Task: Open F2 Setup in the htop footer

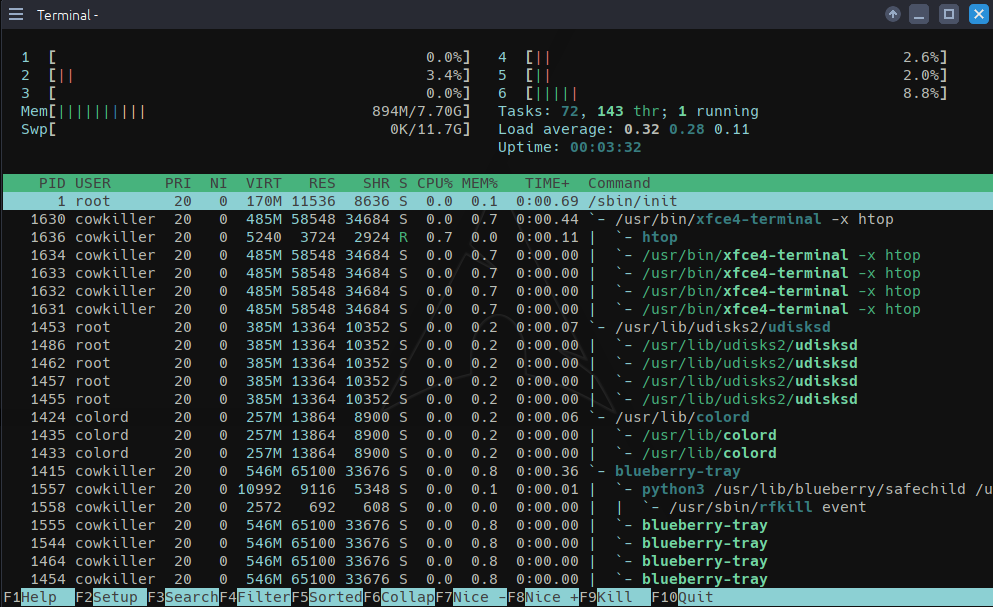Action: point(110,597)
